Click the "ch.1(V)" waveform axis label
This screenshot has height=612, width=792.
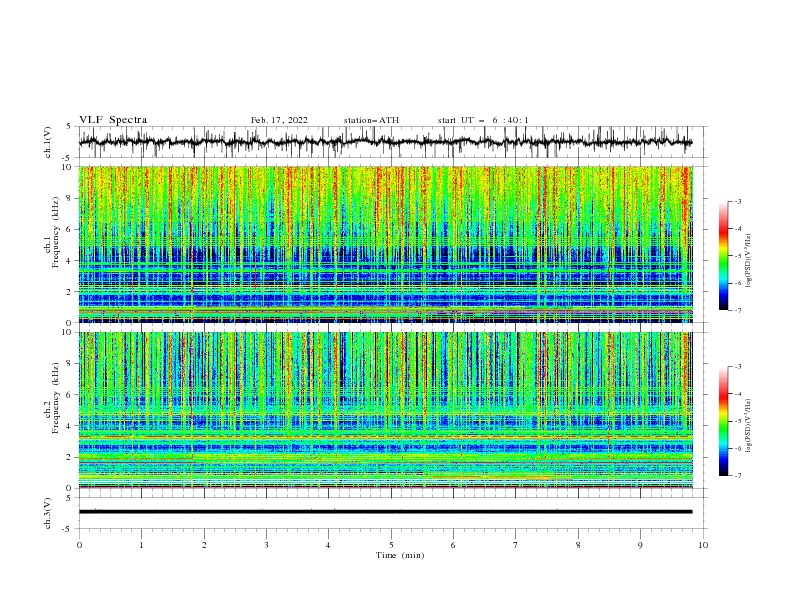pyautogui.click(x=48, y=142)
